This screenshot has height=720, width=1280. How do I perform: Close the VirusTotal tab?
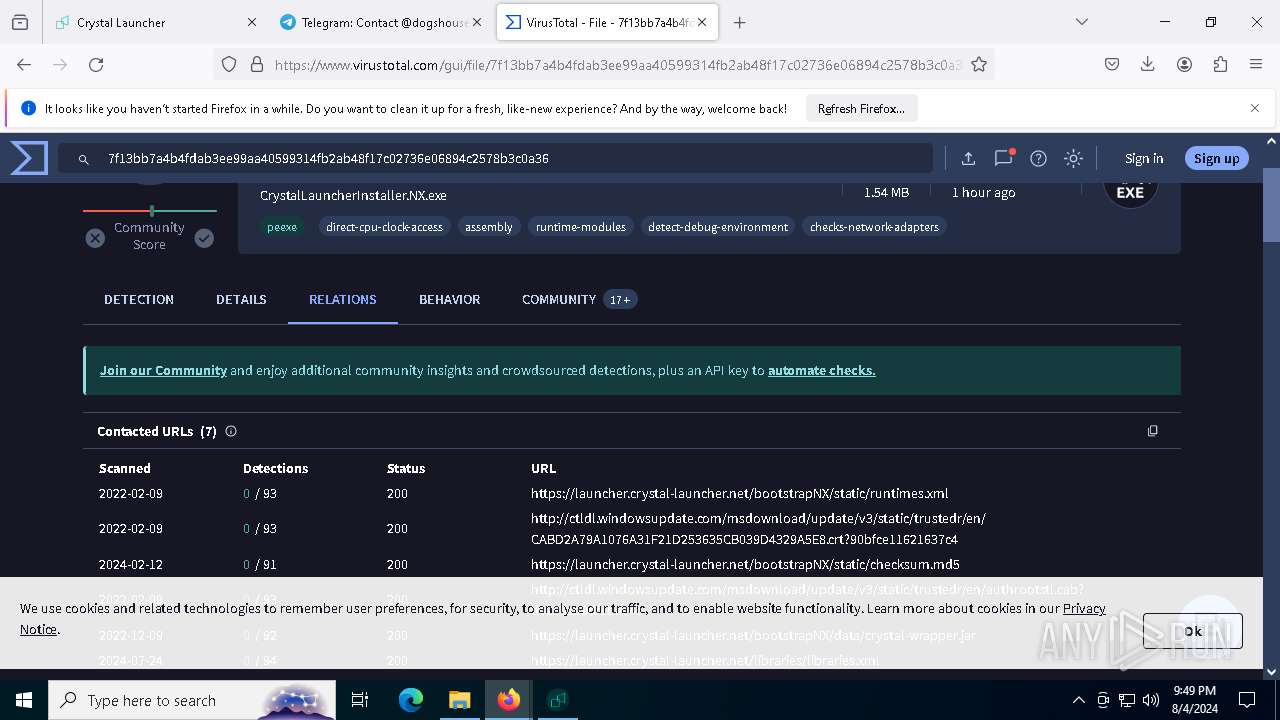pyautogui.click(x=702, y=22)
